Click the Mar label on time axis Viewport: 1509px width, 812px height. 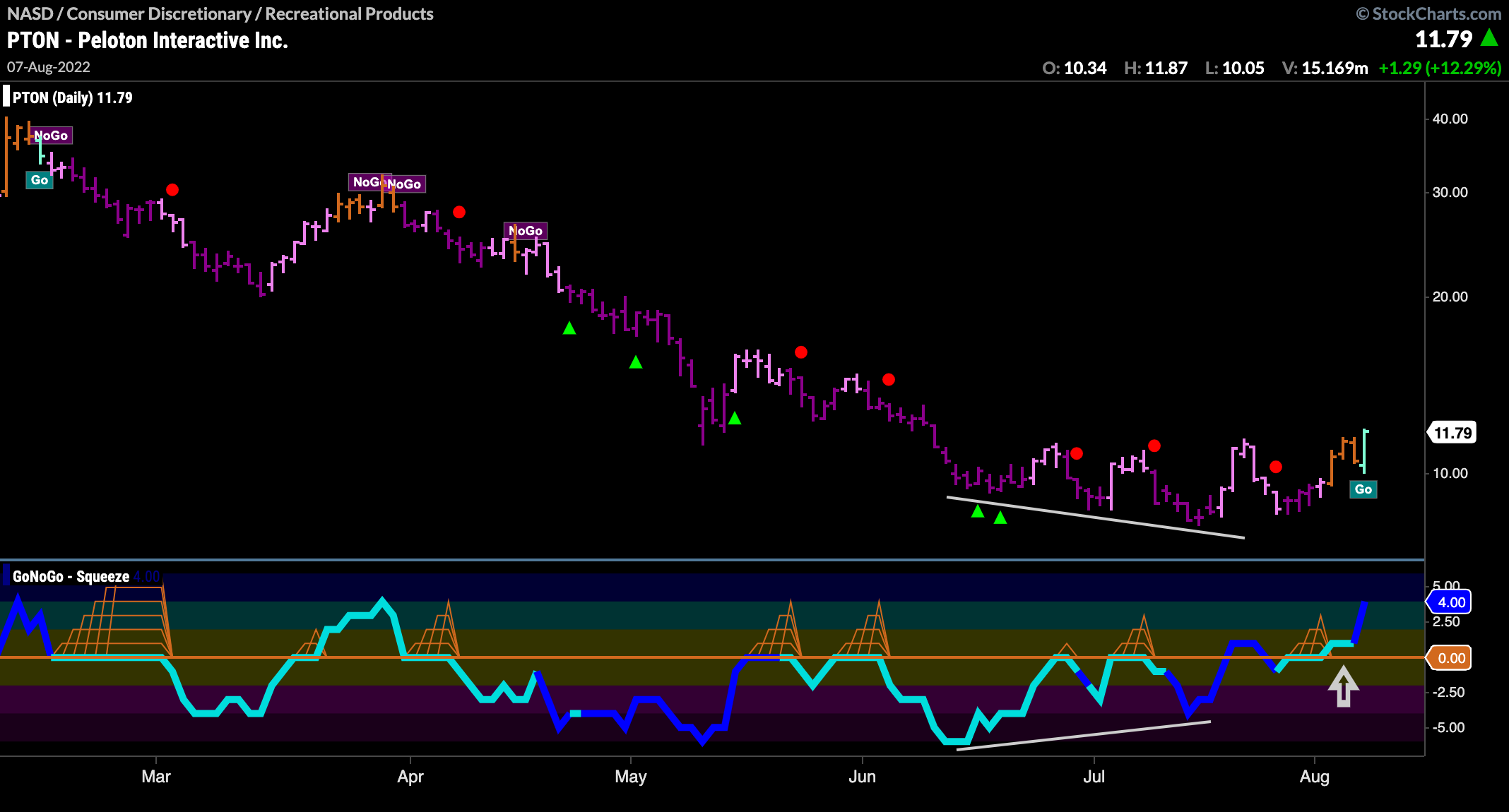point(156,777)
